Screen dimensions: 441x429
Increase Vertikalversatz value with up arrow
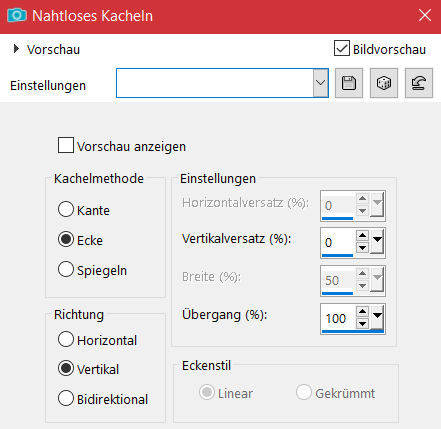pyautogui.click(x=362, y=236)
